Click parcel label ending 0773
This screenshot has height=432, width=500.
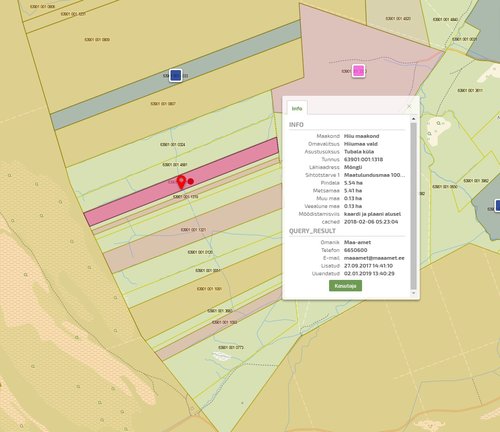click(x=231, y=347)
